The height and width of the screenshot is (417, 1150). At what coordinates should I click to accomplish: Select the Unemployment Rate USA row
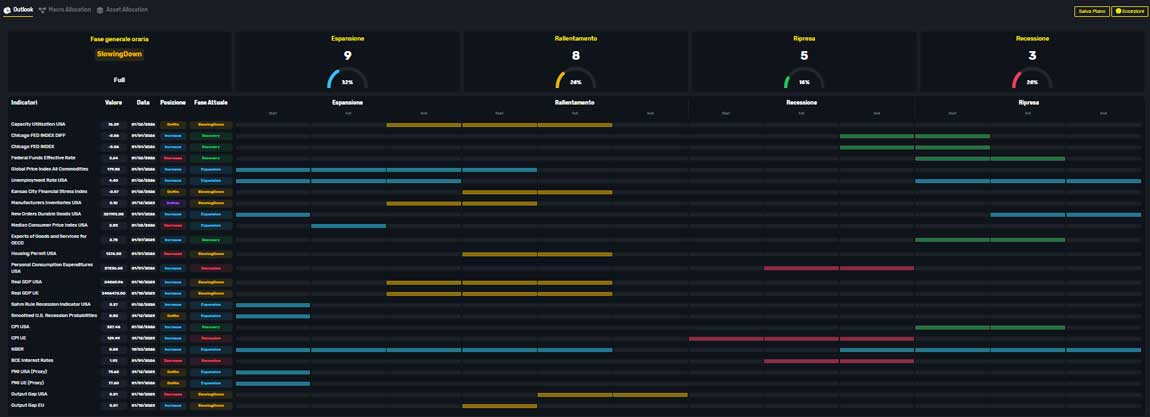click(x=39, y=181)
